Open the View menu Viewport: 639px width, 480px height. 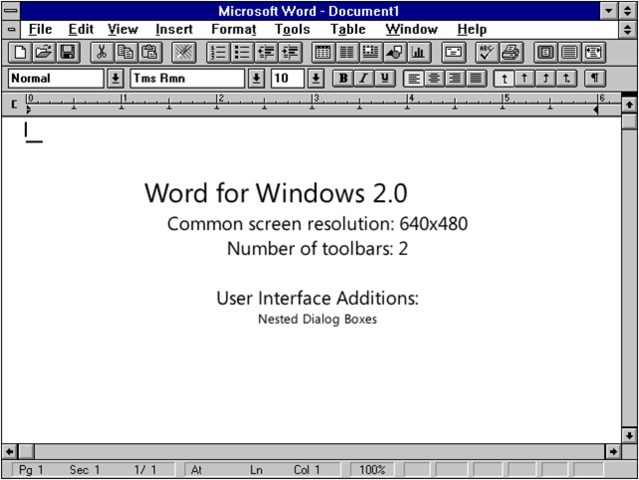point(123,29)
